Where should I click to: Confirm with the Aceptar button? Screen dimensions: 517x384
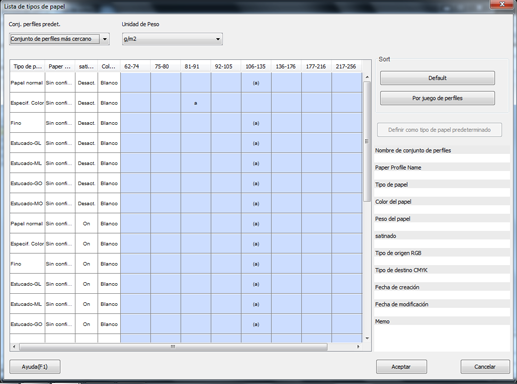tap(401, 367)
